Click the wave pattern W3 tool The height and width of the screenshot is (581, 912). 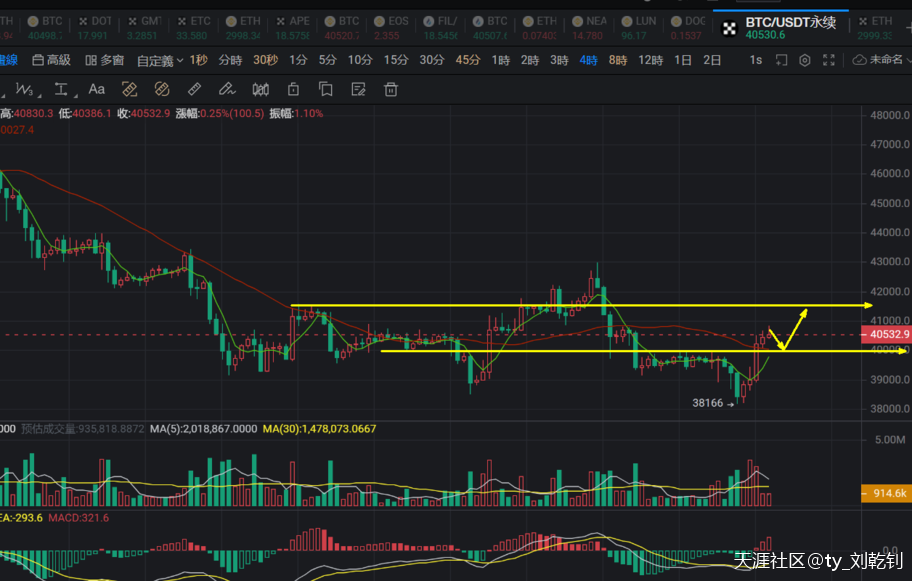coord(24,90)
